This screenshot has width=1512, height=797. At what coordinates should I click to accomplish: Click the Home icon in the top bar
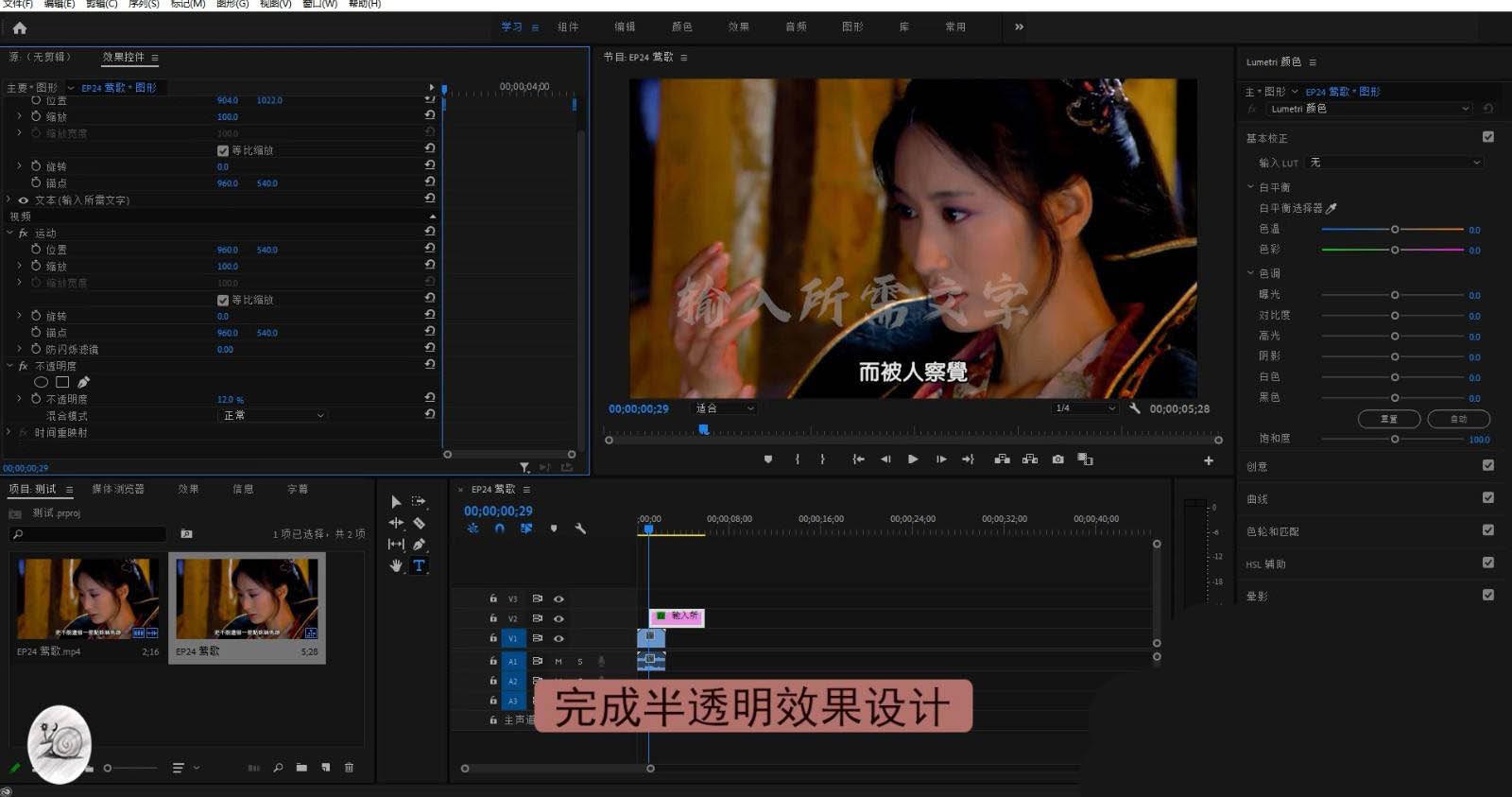coord(20,27)
